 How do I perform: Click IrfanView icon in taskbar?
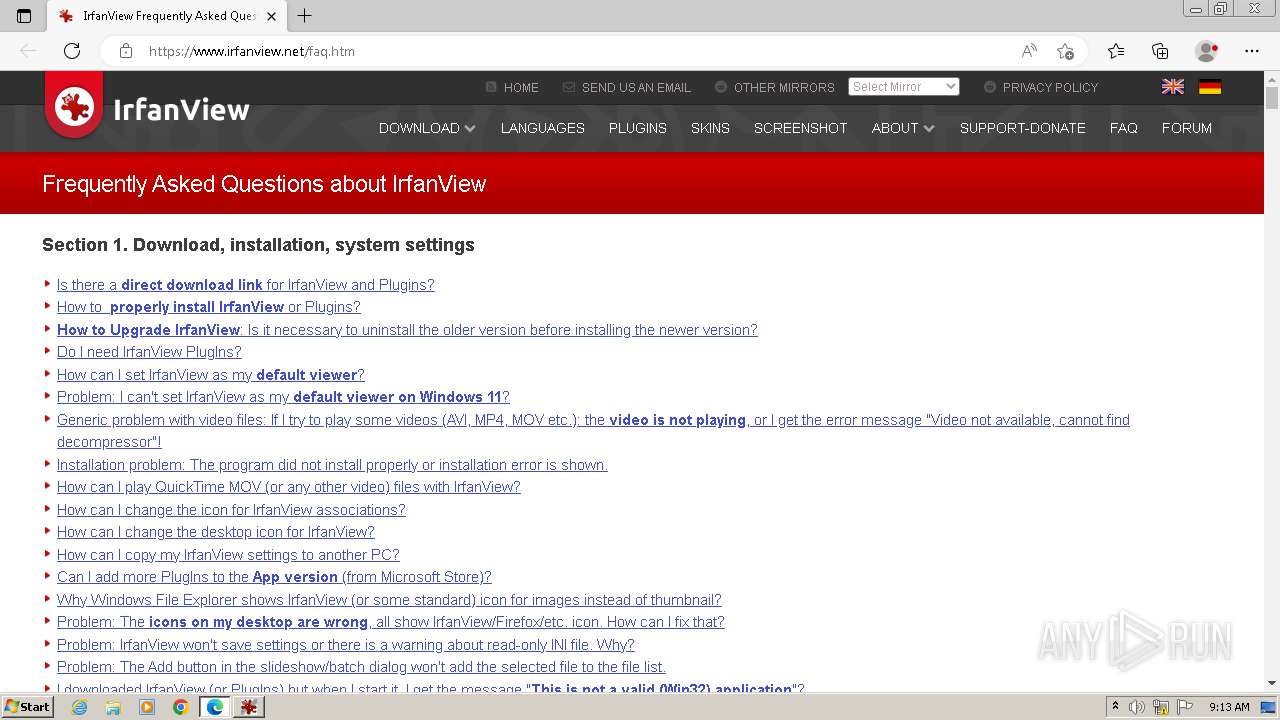[x=249, y=707]
